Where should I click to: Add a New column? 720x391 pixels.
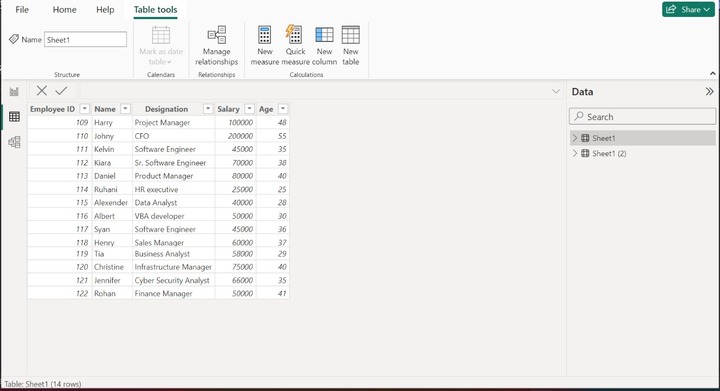click(x=324, y=45)
